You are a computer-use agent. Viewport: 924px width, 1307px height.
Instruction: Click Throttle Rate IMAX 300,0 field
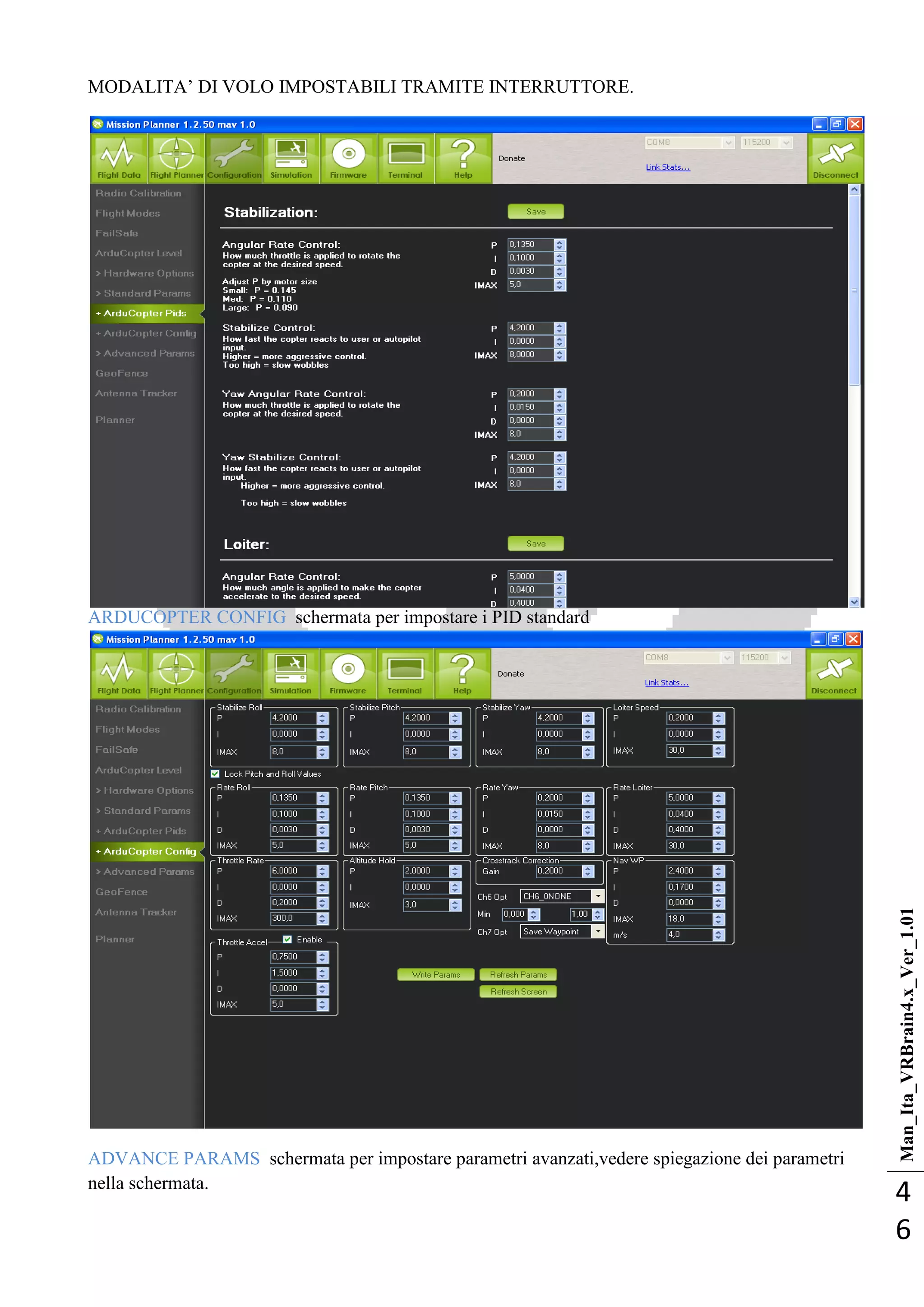click(x=294, y=918)
